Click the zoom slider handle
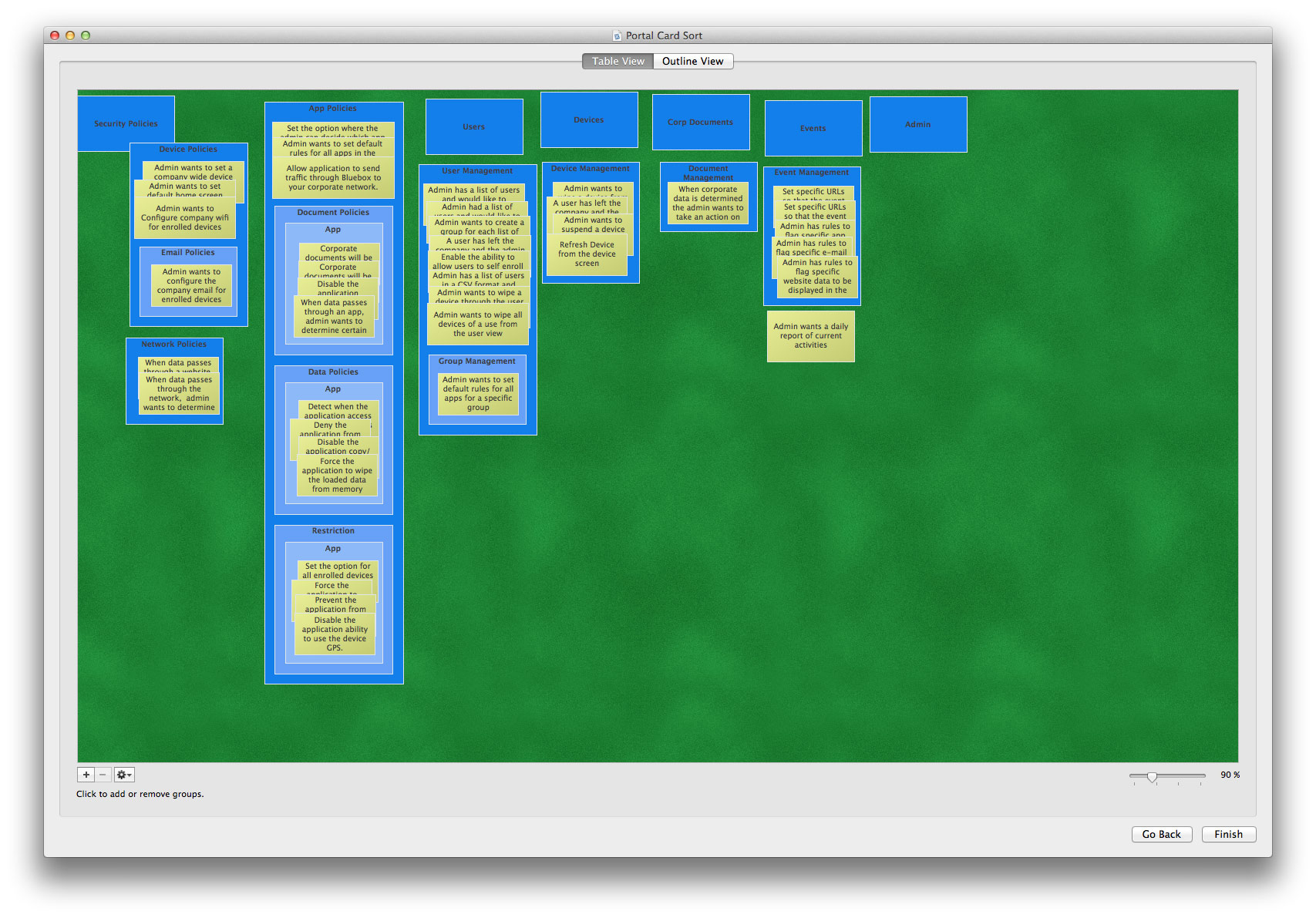Viewport: 1316px width, 918px height. point(1152,777)
